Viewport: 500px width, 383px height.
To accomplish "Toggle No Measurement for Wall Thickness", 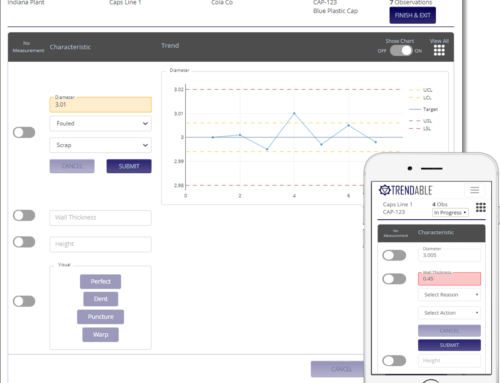I will click(24, 215).
